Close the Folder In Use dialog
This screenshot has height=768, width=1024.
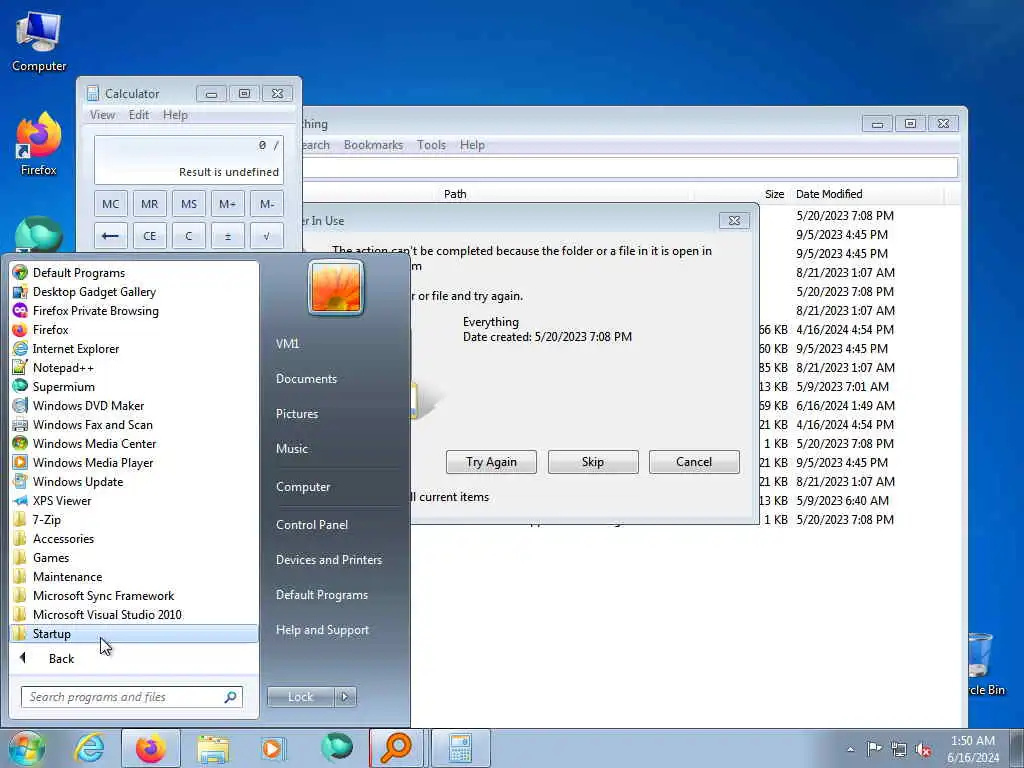pyautogui.click(x=734, y=221)
